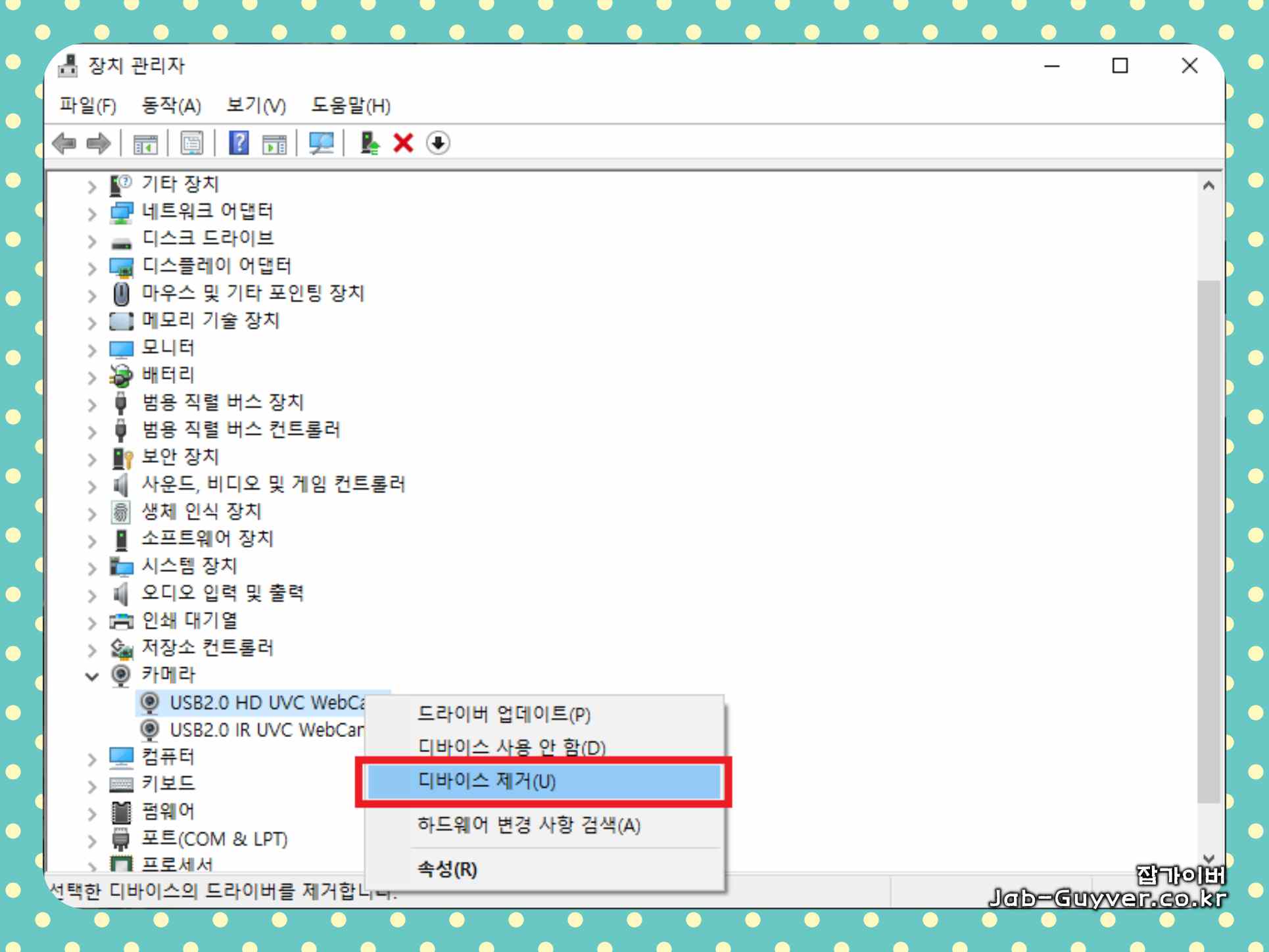The image size is (1269, 952).
Task: Click the update driver toolbar icon
Action: (370, 143)
